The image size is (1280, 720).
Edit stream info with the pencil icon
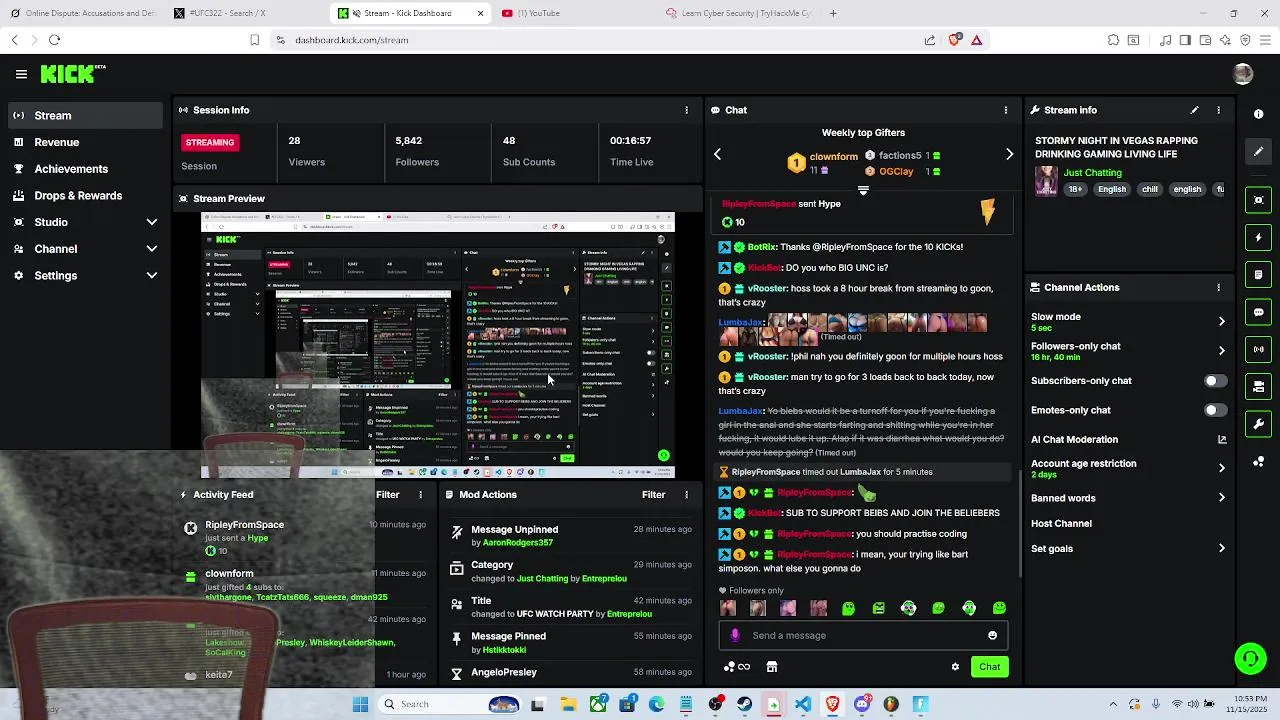tap(1194, 110)
